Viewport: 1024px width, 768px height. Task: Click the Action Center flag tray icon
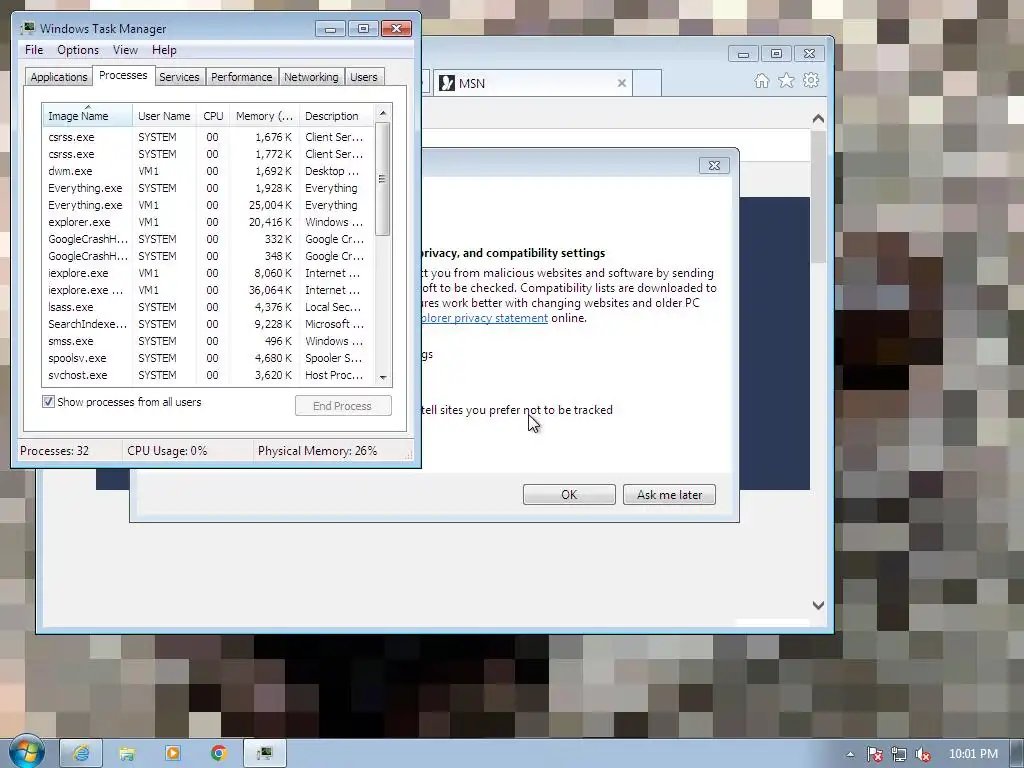pos(874,754)
